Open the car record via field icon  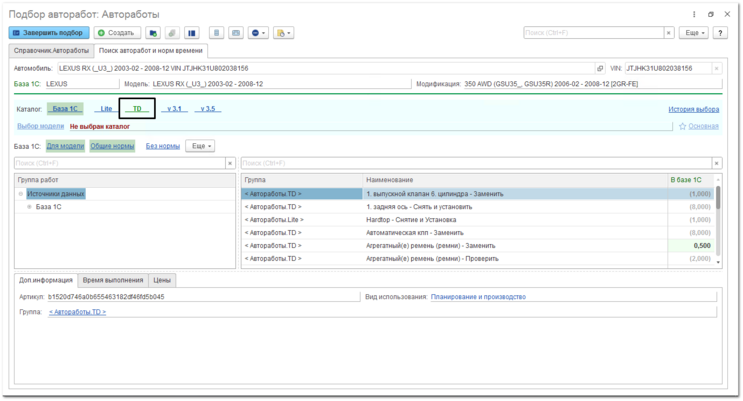pos(600,68)
